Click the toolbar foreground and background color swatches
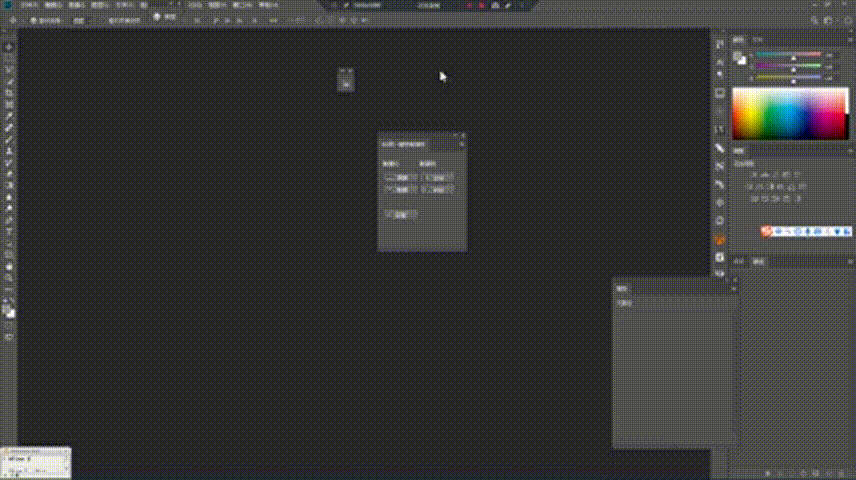 9,311
